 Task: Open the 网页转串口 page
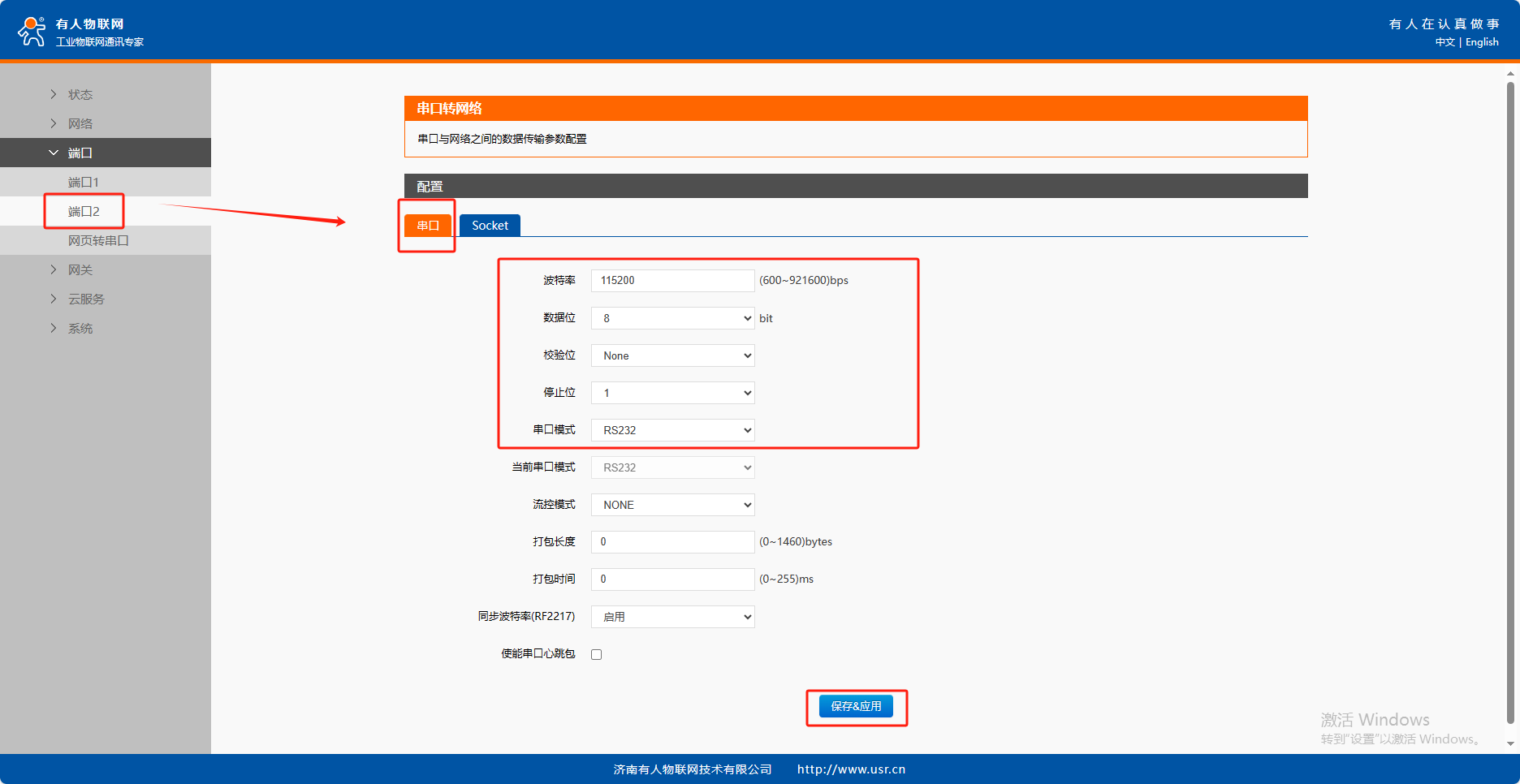click(x=98, y=241)
